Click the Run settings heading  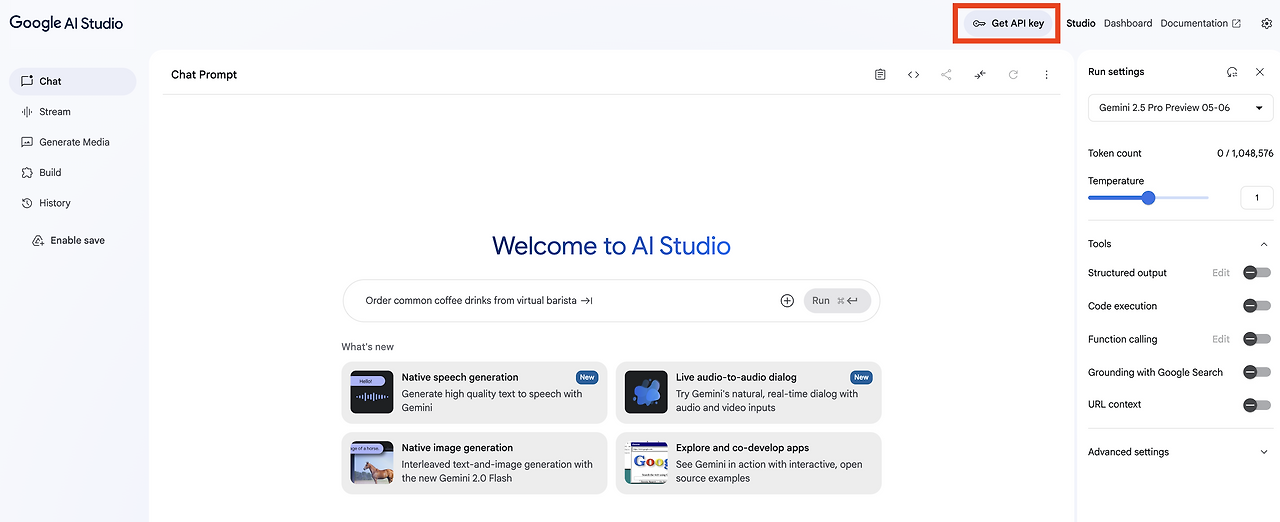(1116, 72)
